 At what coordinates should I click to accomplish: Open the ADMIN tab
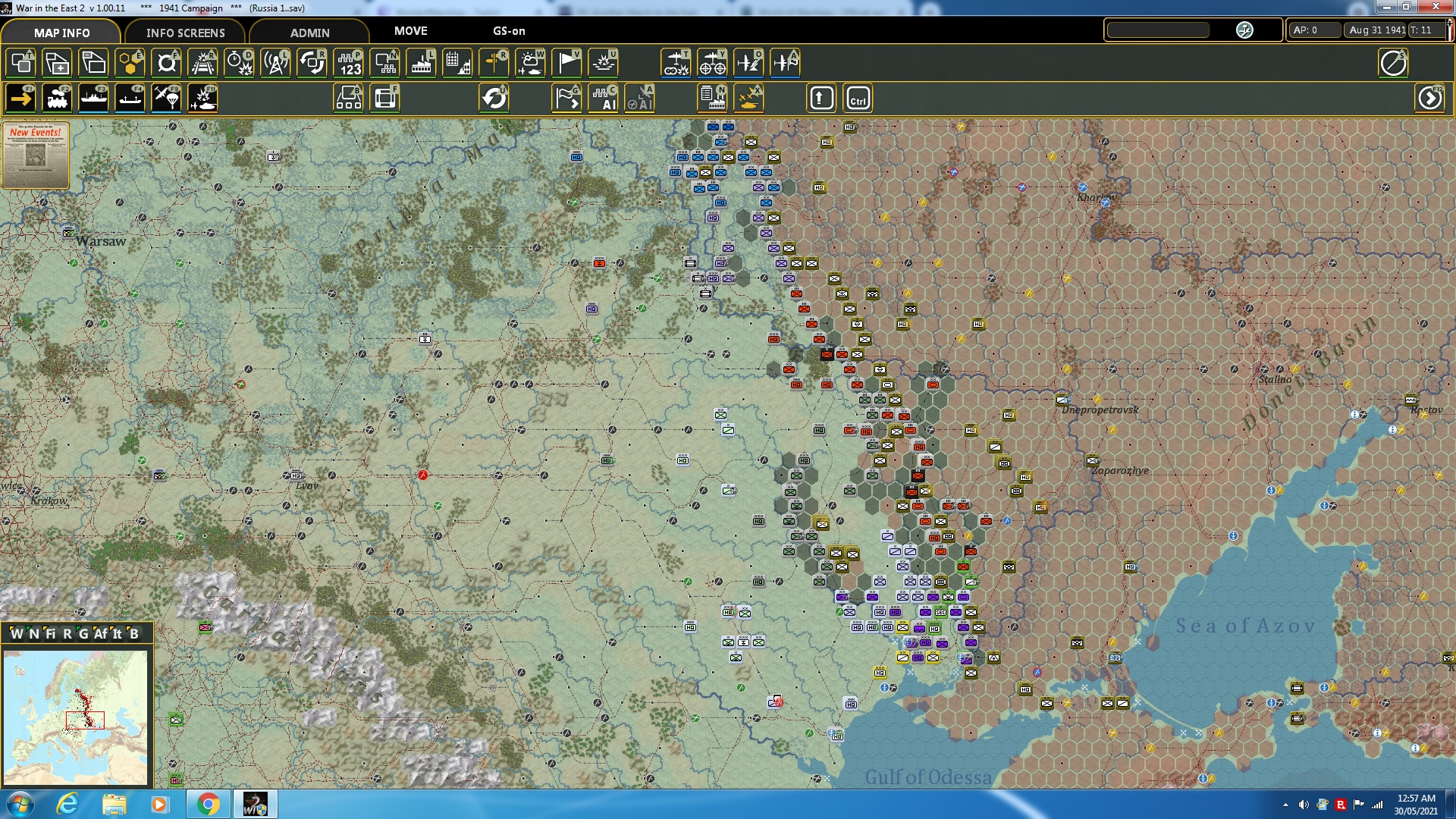309,33
